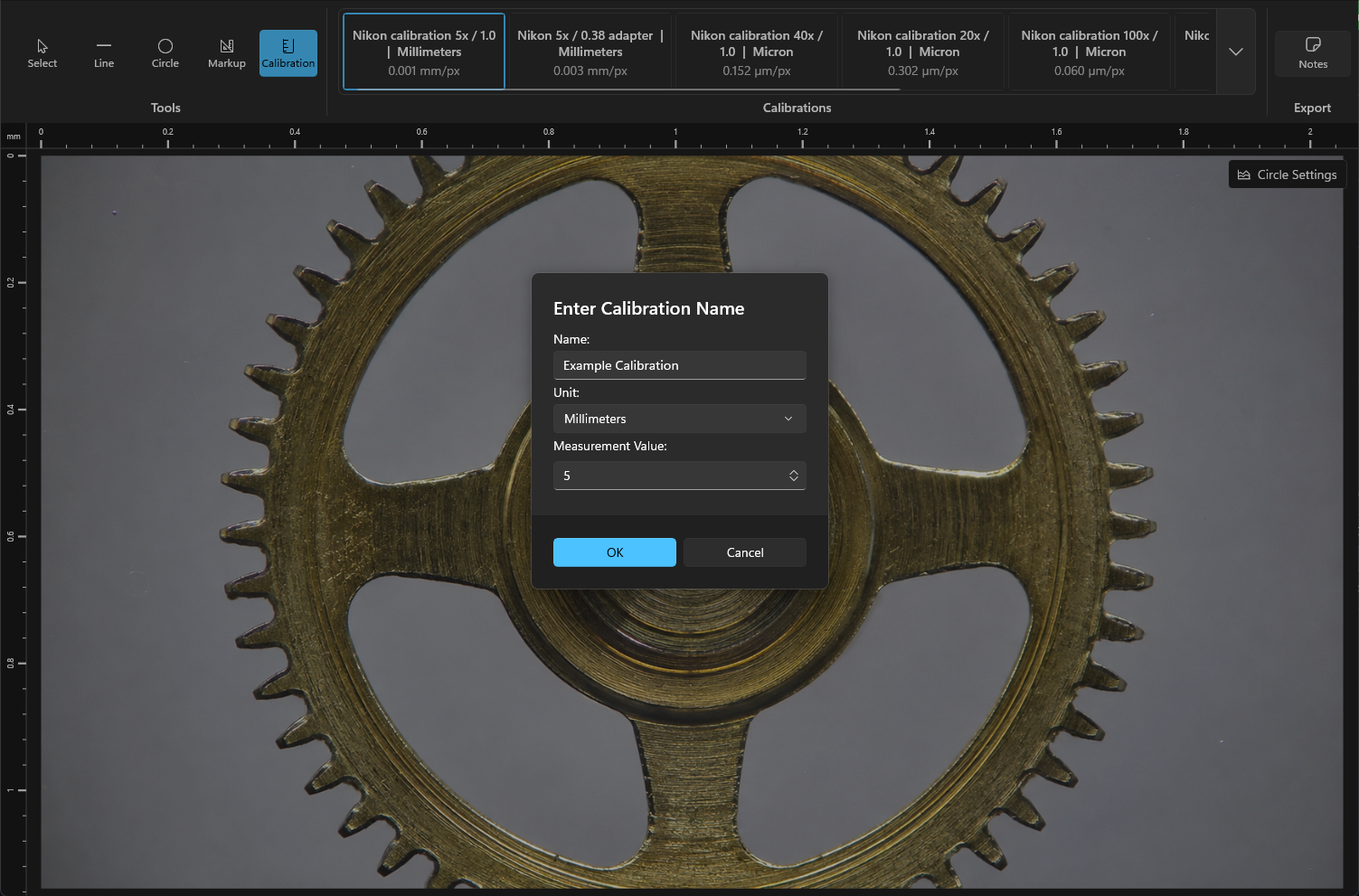Image resolution: width=1359 pixels, height=896 pixels.
Task: Expand the calibrations list chevron
Action: click(x=1236, y=52)
